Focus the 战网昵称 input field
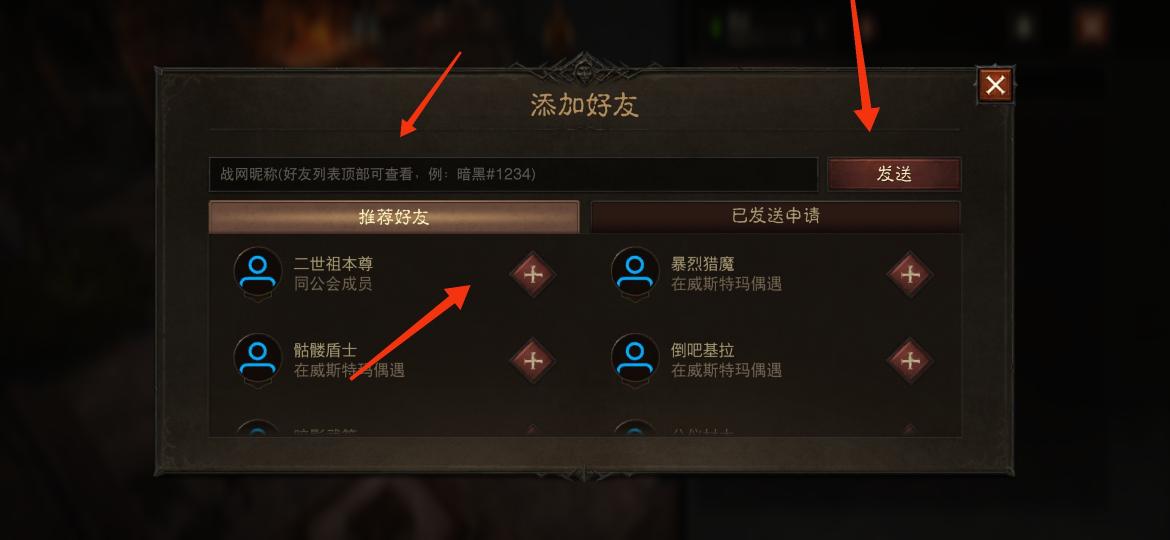Viewport: 1170px width, 540px height. click(513, 174)
